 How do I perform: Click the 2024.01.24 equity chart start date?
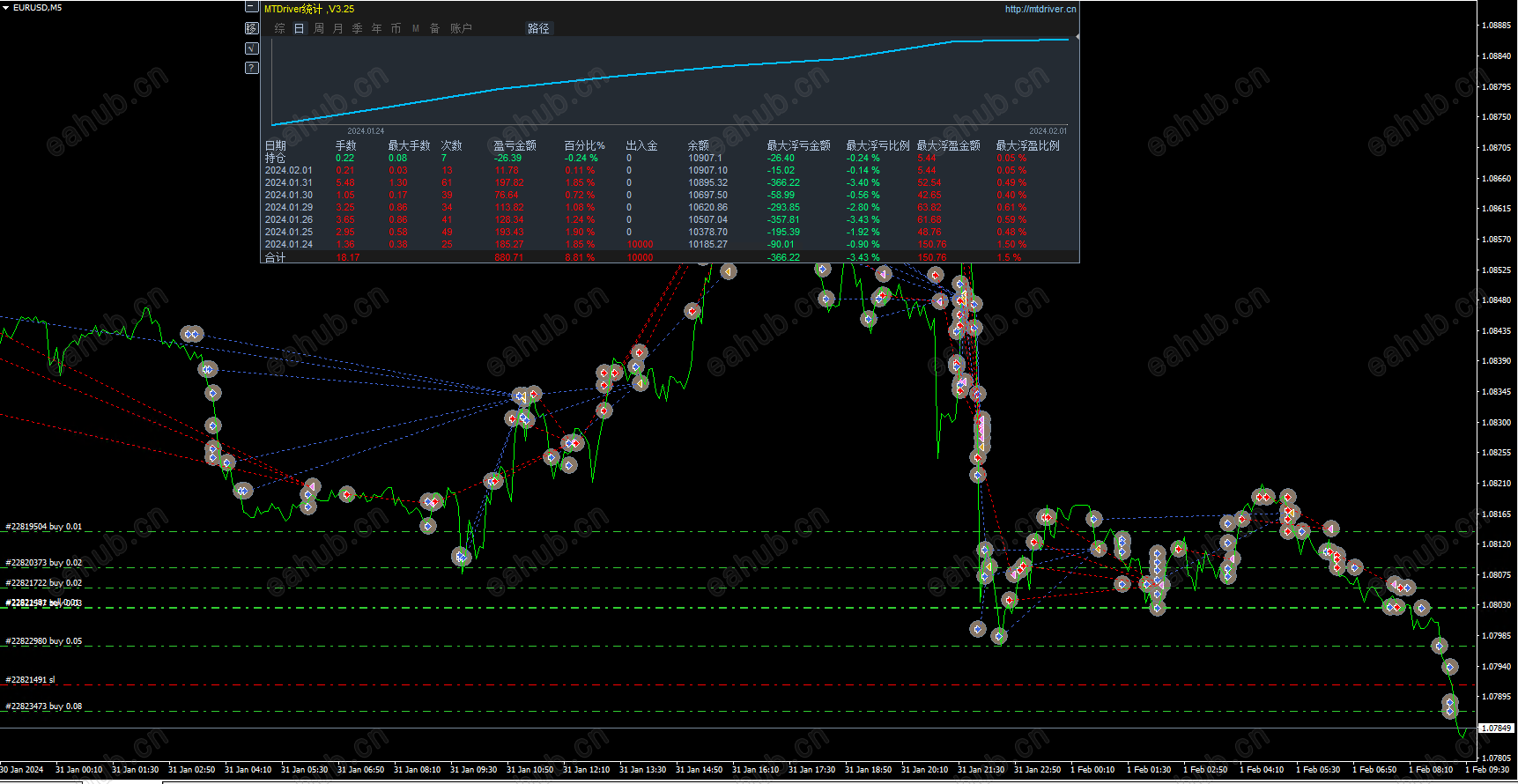pos(366,131)
